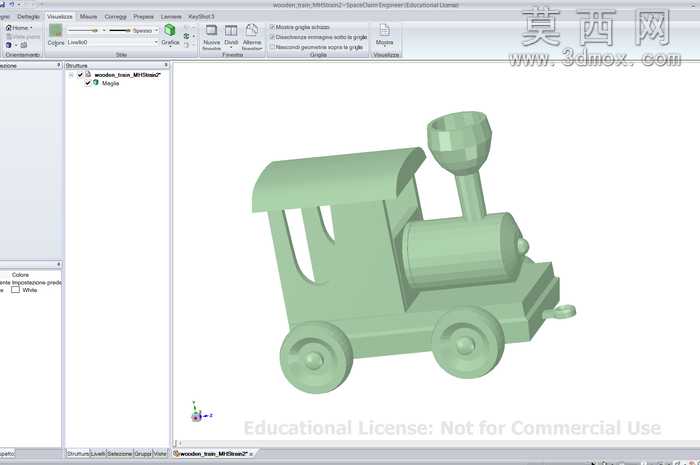The height and width of the screenshot is (465, 700).
Task: Click the document tab's train icon
Action: pos(176,453)
